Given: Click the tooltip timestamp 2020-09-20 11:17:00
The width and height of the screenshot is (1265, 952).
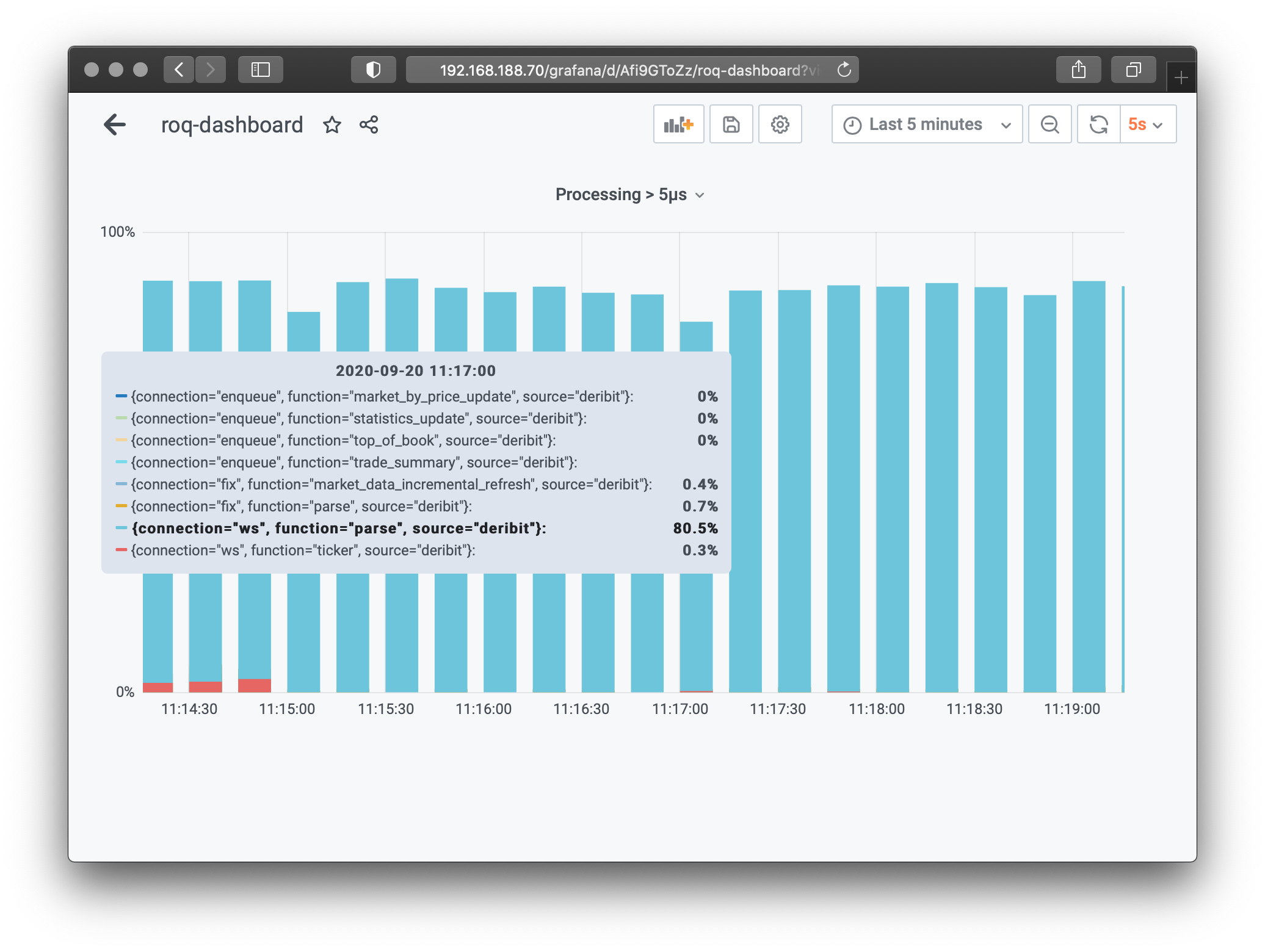Looking at the screenshot, I should pyautogui.click(x=416, y=370).
